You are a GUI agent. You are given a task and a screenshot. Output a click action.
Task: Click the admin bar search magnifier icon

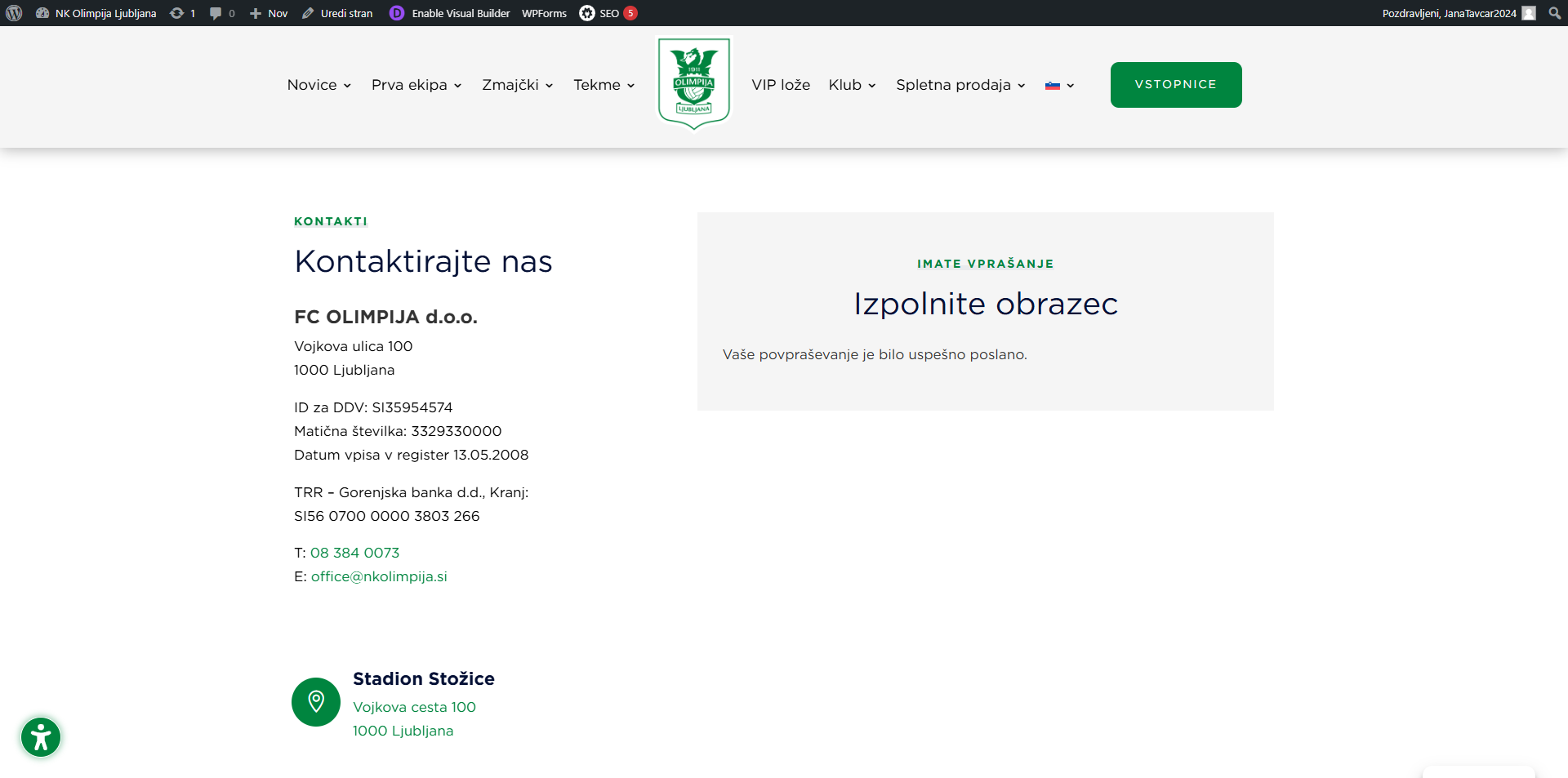[1555, 13]
